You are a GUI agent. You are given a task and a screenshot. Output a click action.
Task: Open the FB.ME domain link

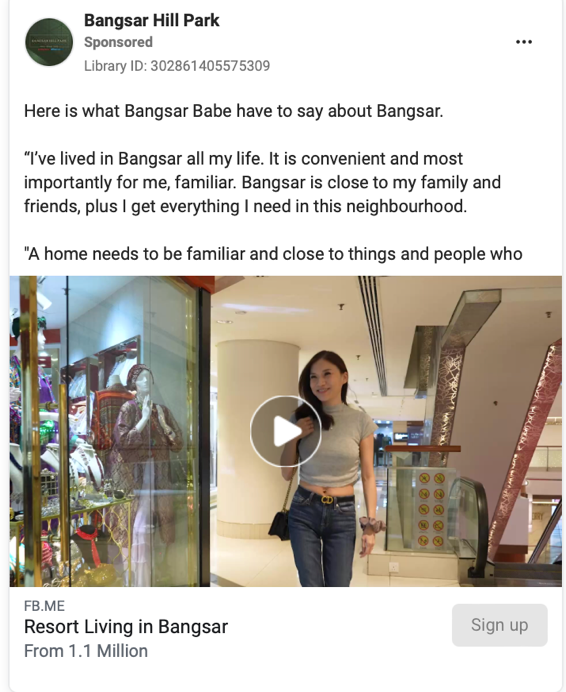click(x=44, y=606)
